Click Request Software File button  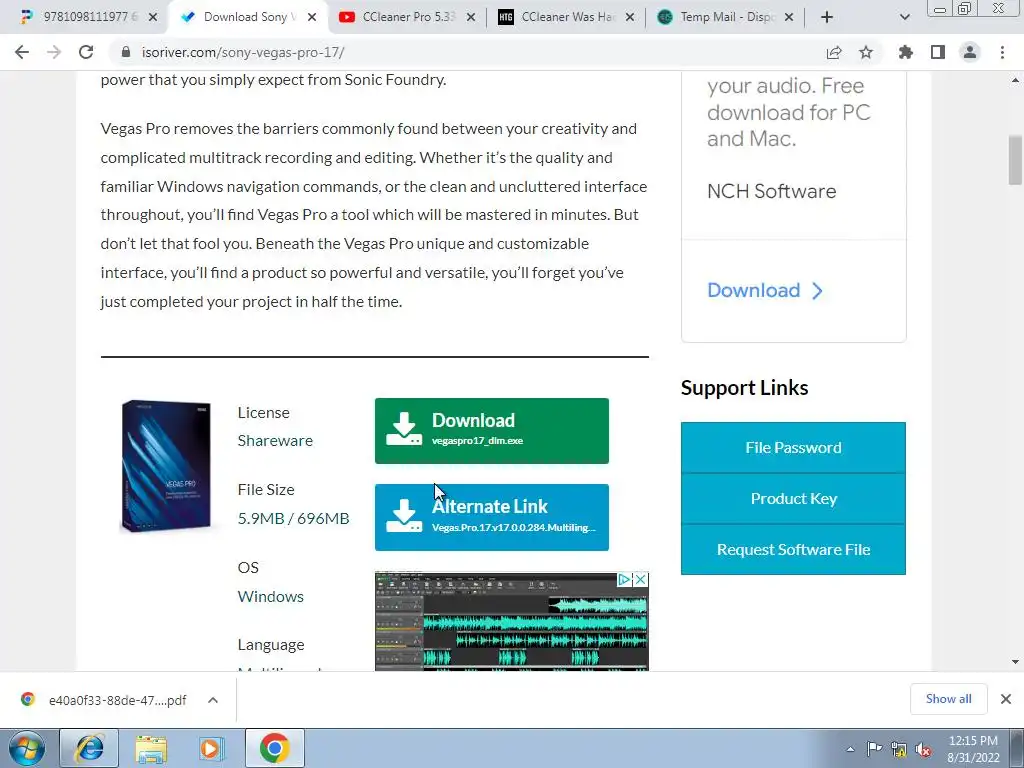793,549
